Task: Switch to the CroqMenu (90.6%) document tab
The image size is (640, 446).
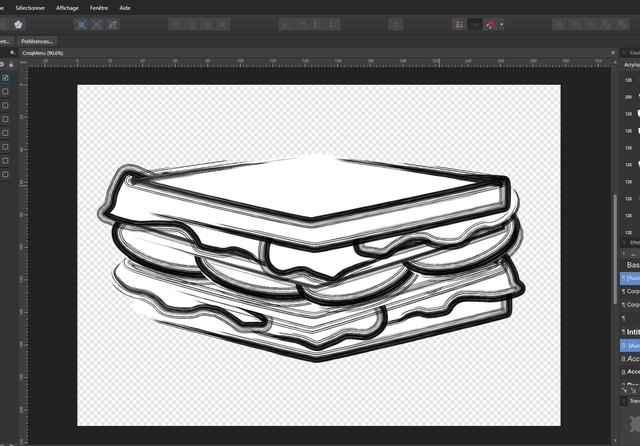Action: (x=43, y=53)
